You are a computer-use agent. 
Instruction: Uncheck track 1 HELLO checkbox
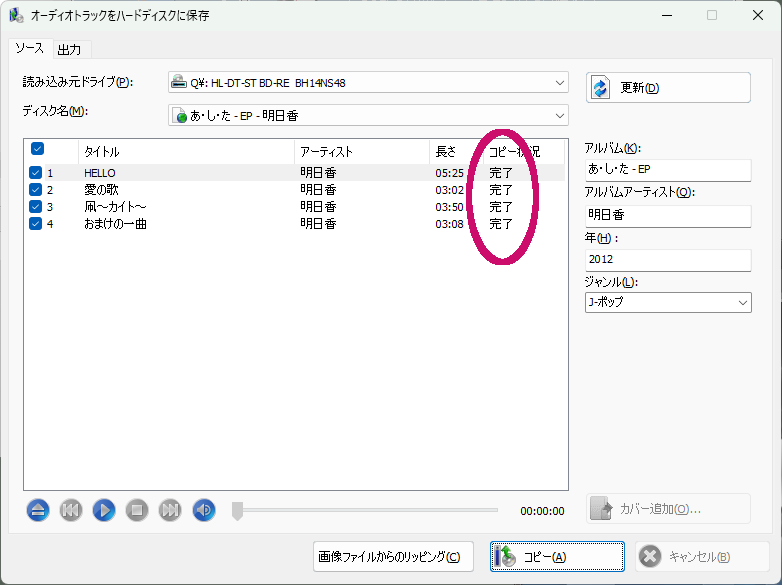(x=35, y=173)
